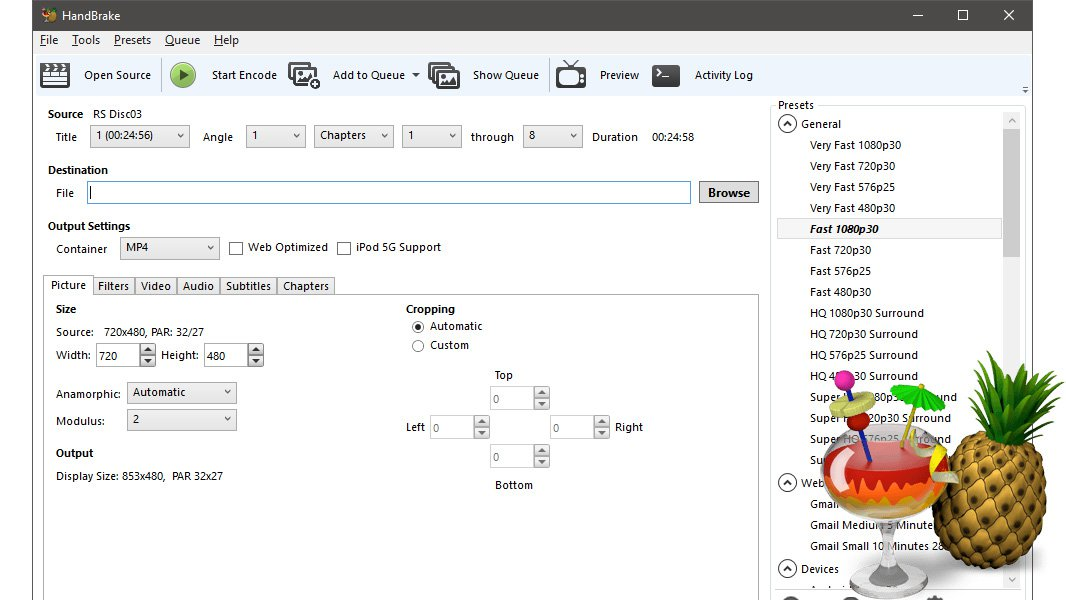Select the Fast 1080p30 preset
1066x600 pixels.
click(889, 229)
